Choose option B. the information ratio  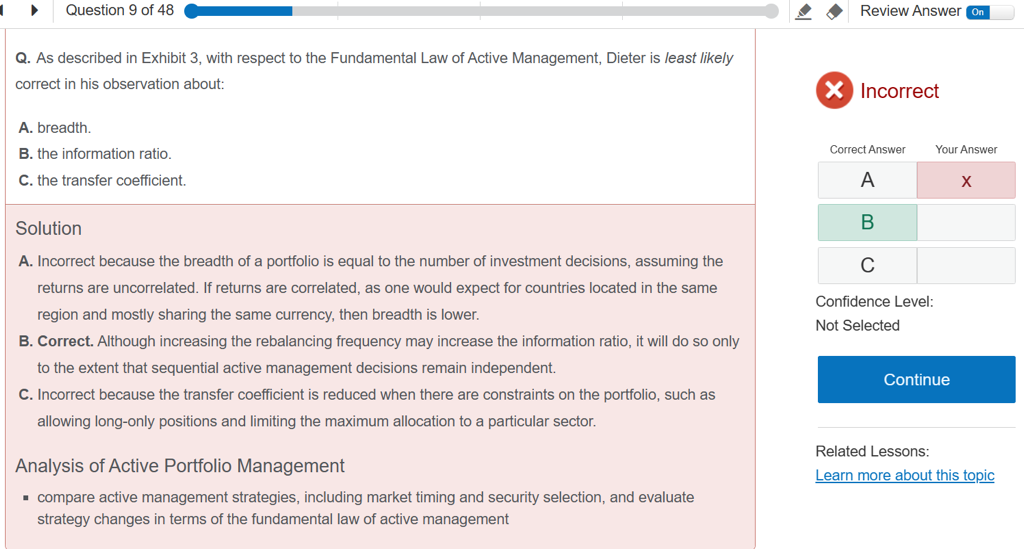tap(95, 154)
